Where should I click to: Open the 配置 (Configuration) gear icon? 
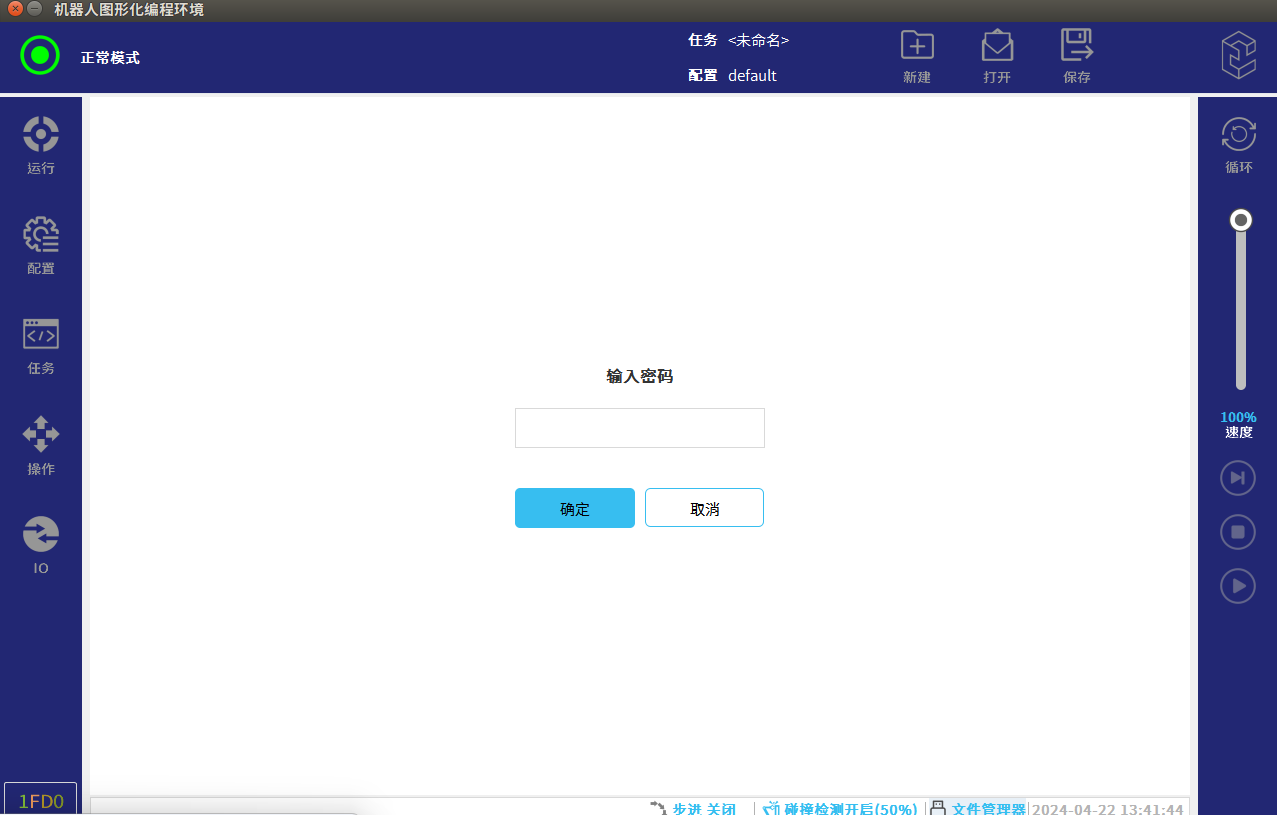click(41, 245)
